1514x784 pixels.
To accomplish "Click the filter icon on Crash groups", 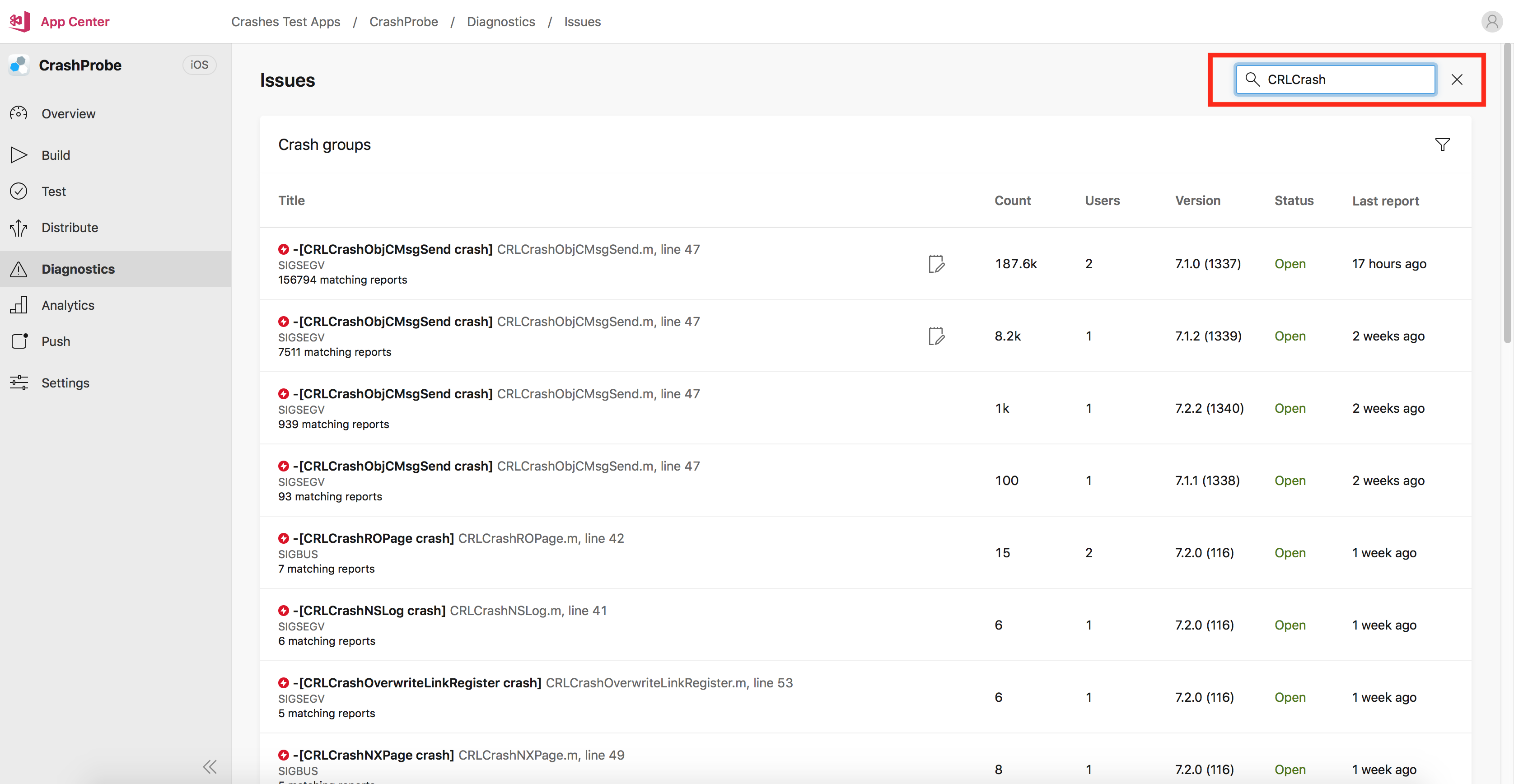I will click(1443, 144).
